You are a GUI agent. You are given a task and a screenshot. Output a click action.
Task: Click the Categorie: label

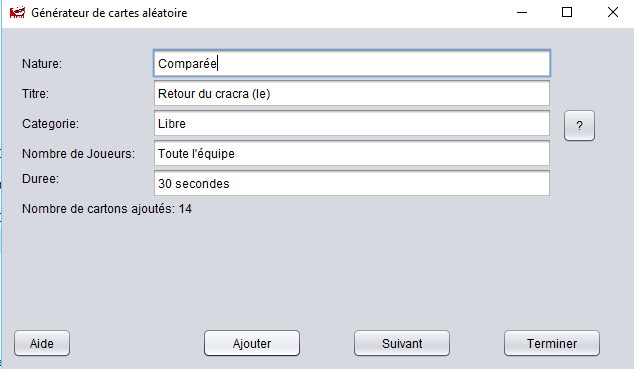coord(51,124)
